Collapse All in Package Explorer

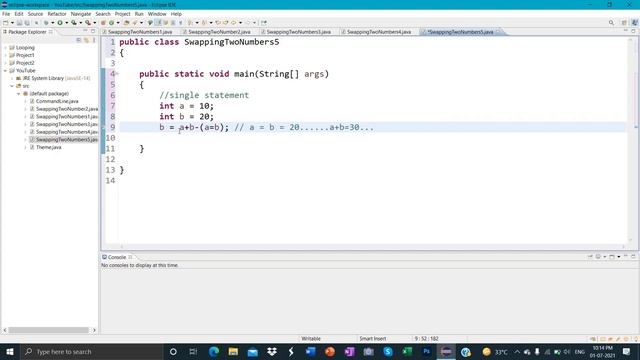78,40
